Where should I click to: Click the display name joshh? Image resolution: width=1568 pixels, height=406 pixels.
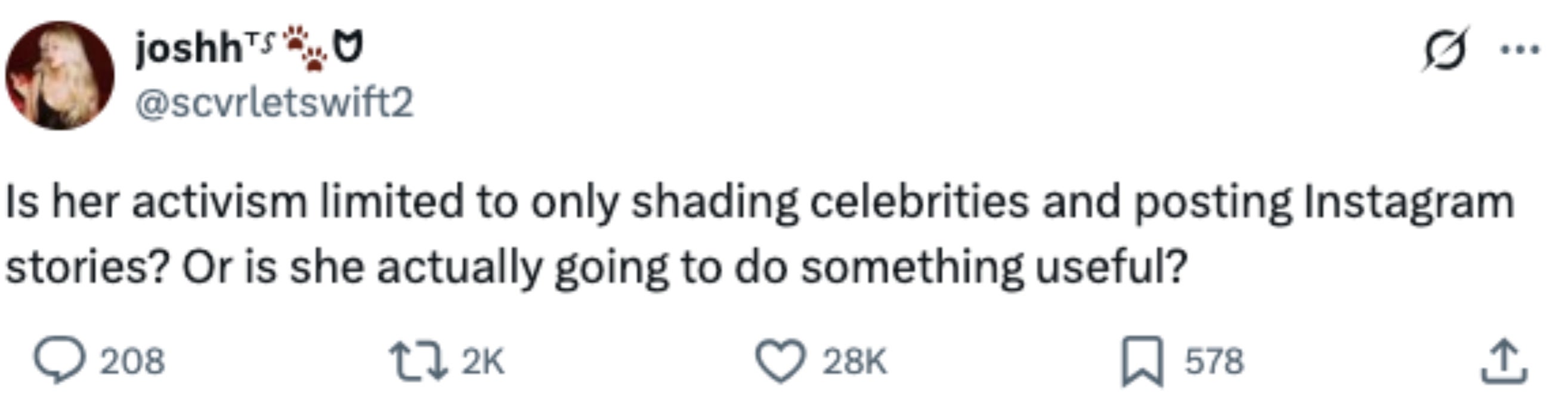pos(188,48)
